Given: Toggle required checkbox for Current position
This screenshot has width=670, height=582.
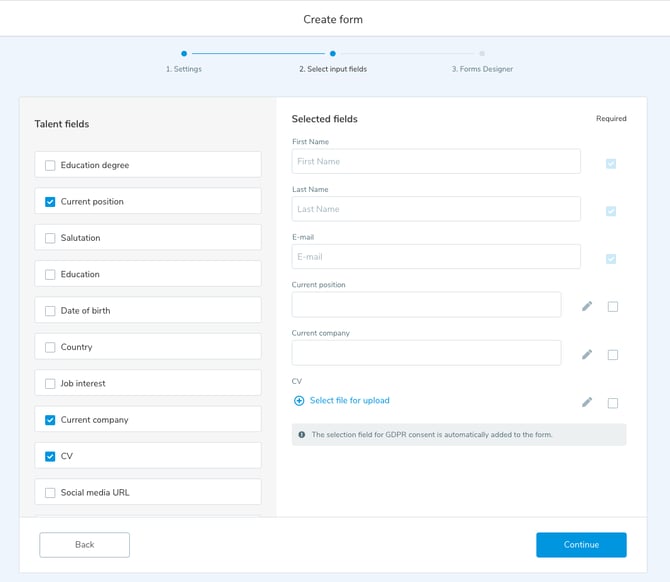Looking at the screenshot, I should (x=613, y=307).
